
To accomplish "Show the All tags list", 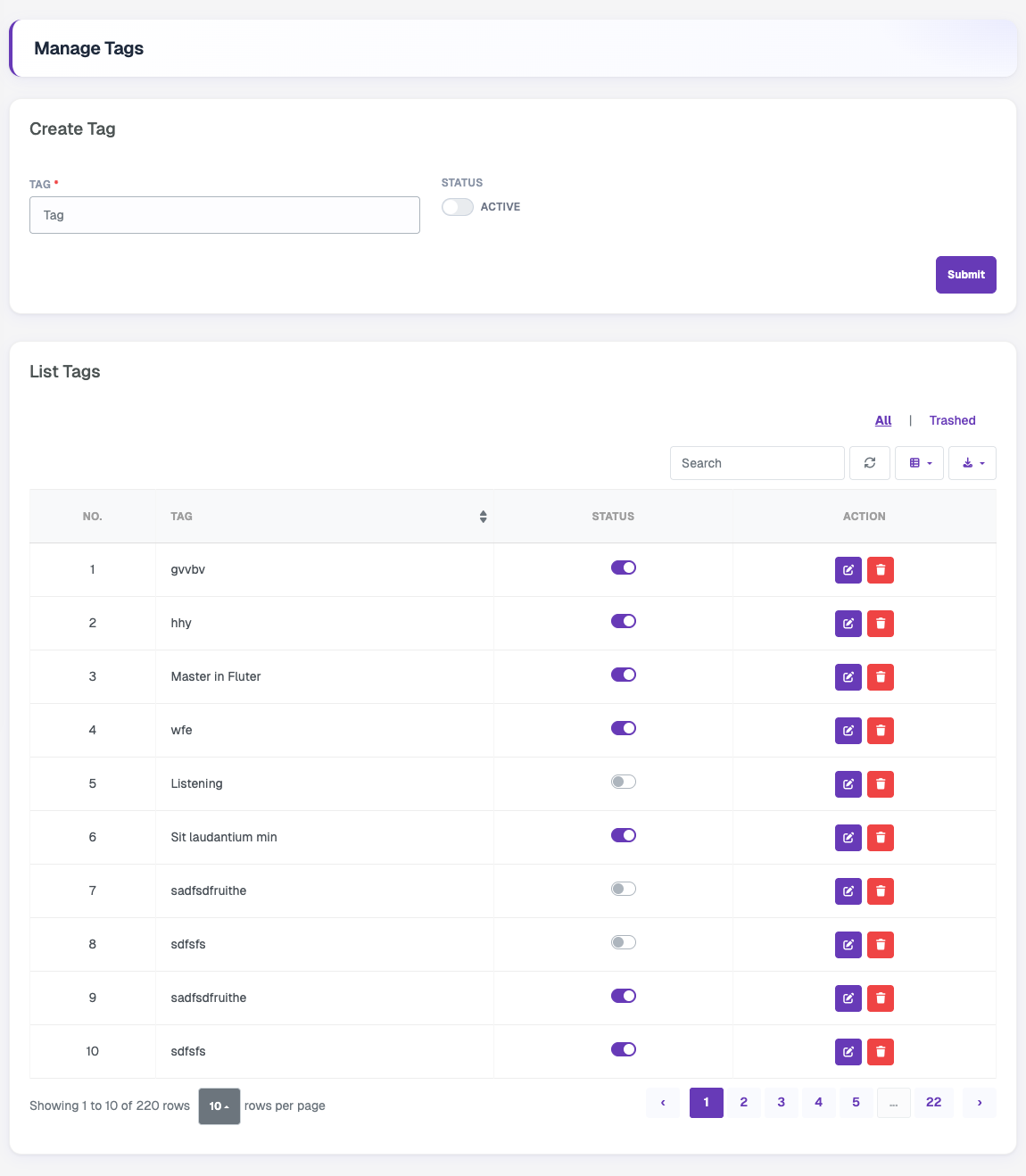I will [883, 420].
